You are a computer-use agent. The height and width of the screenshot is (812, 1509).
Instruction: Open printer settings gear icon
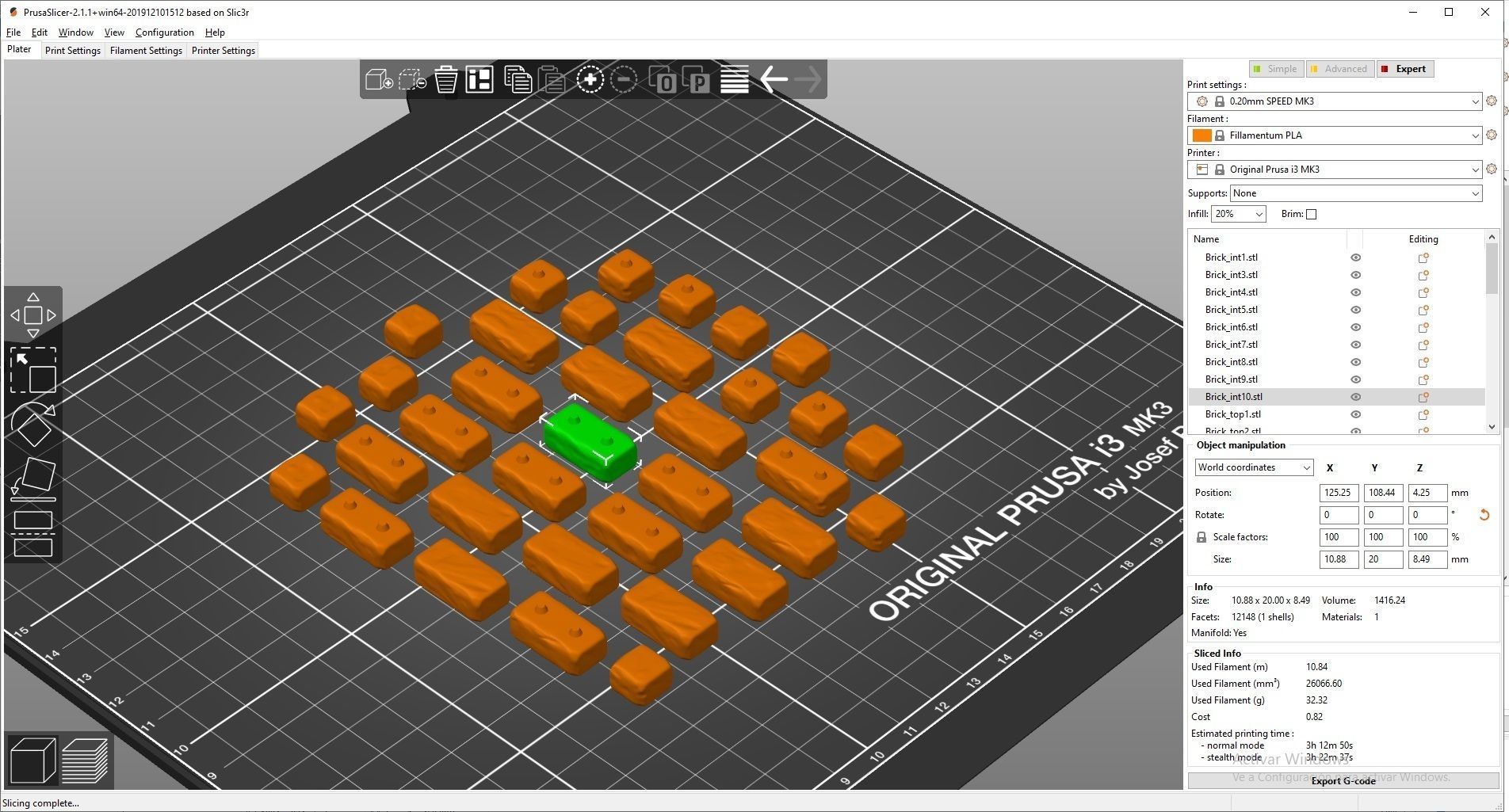pyautogui.click(x=1492, y=170)
